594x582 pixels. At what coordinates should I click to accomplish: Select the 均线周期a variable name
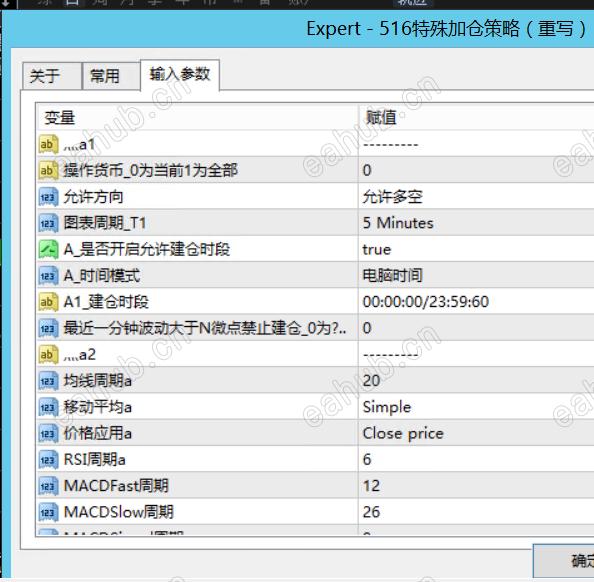pos(97,381)
